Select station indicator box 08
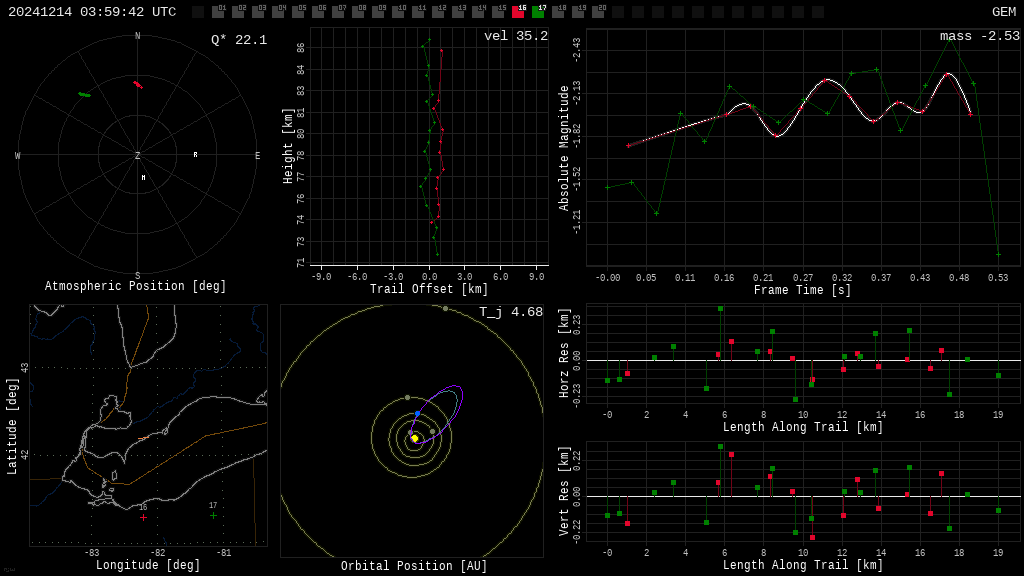1024x576 pixels. pos(358,12)
